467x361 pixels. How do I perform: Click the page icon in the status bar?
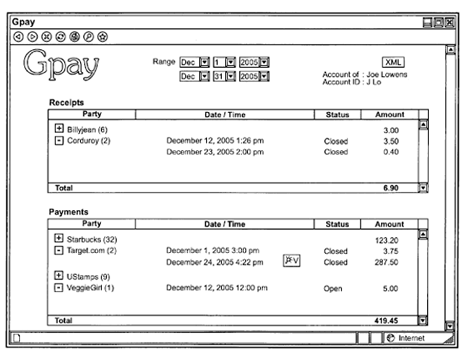coord(16,338)
